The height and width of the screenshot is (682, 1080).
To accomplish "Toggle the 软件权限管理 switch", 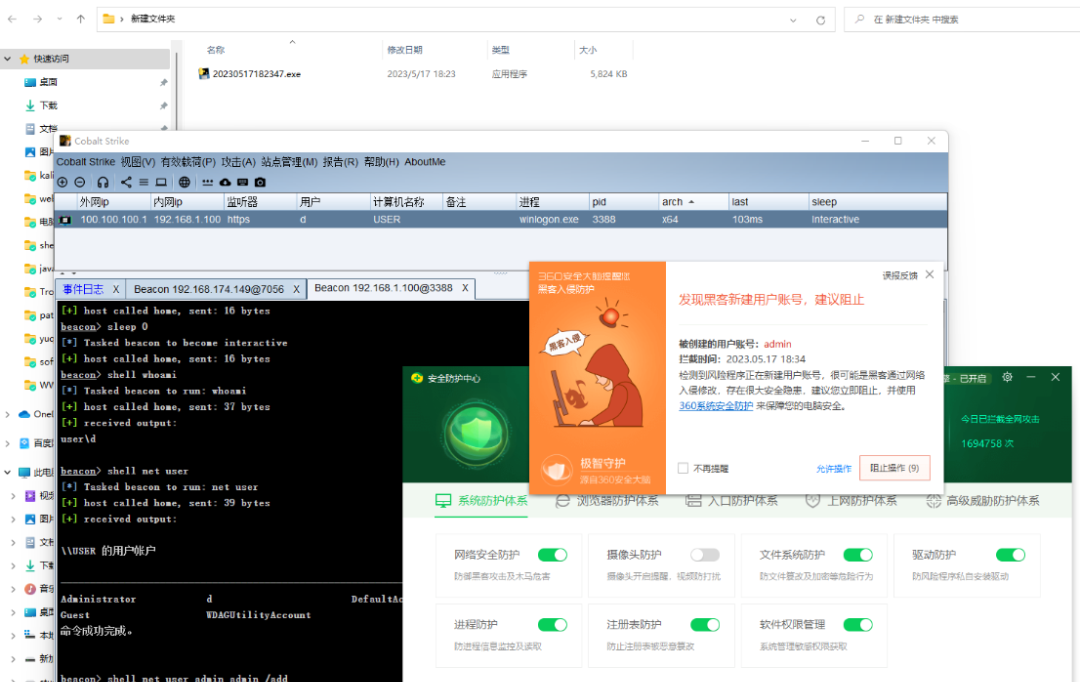I will pos(858,625).
